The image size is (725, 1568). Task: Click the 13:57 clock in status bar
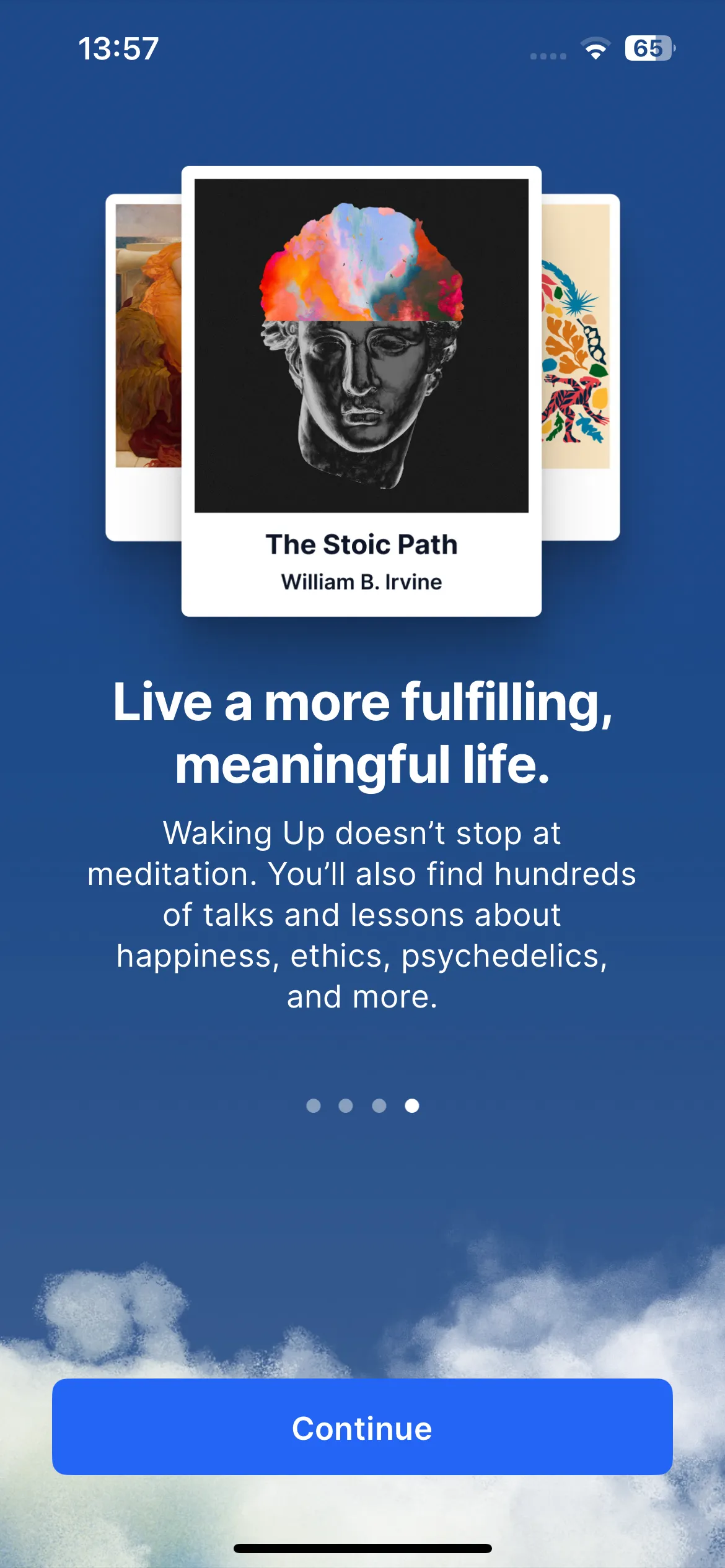coord(118,48)
